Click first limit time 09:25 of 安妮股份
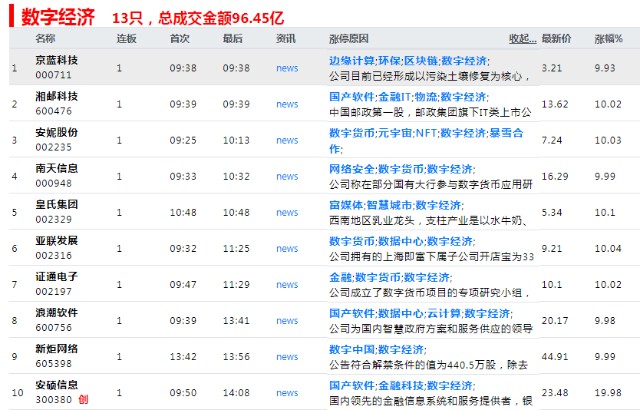 pyautogui.click(x=183, y=140)
